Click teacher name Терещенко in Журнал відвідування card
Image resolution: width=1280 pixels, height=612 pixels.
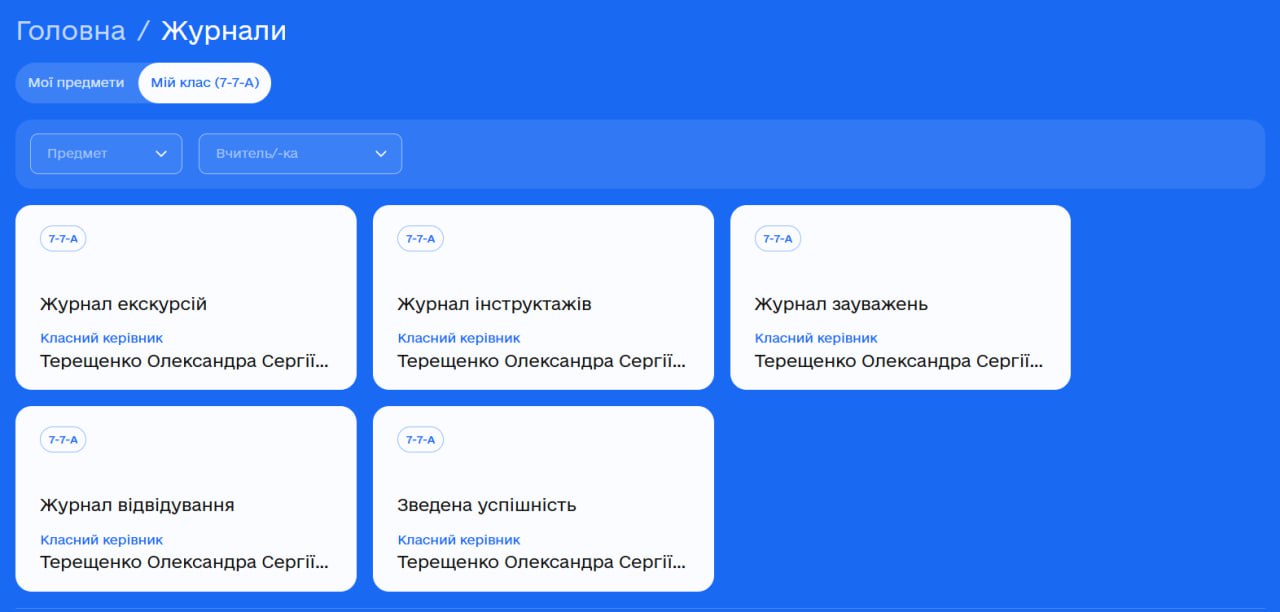tap(184, 562)
